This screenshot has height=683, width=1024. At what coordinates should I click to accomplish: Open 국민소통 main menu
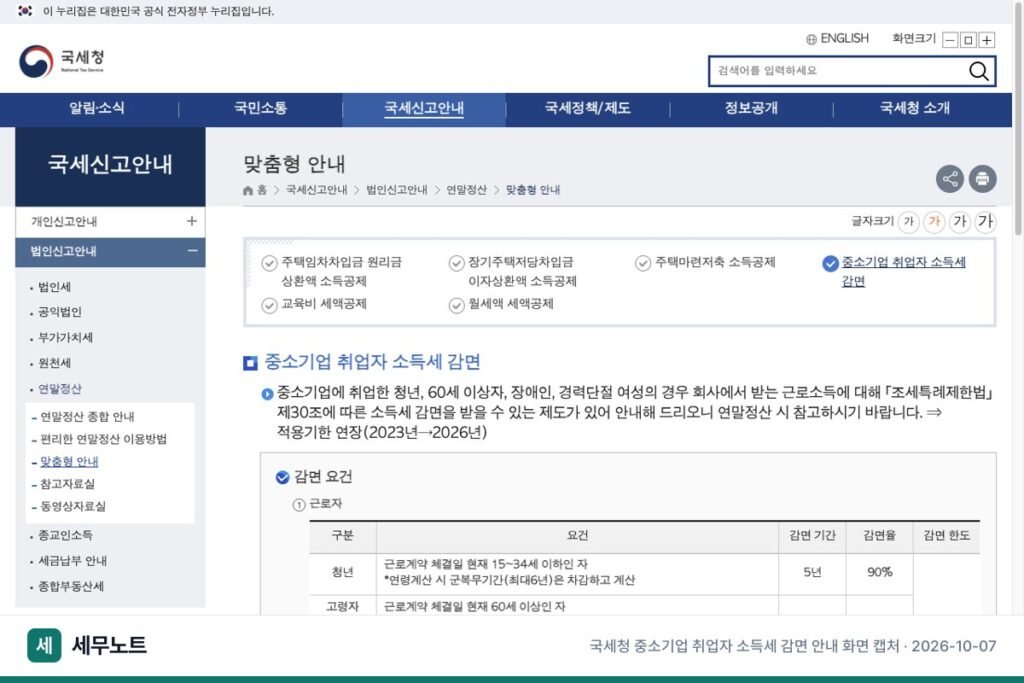[x=261, y=108]
